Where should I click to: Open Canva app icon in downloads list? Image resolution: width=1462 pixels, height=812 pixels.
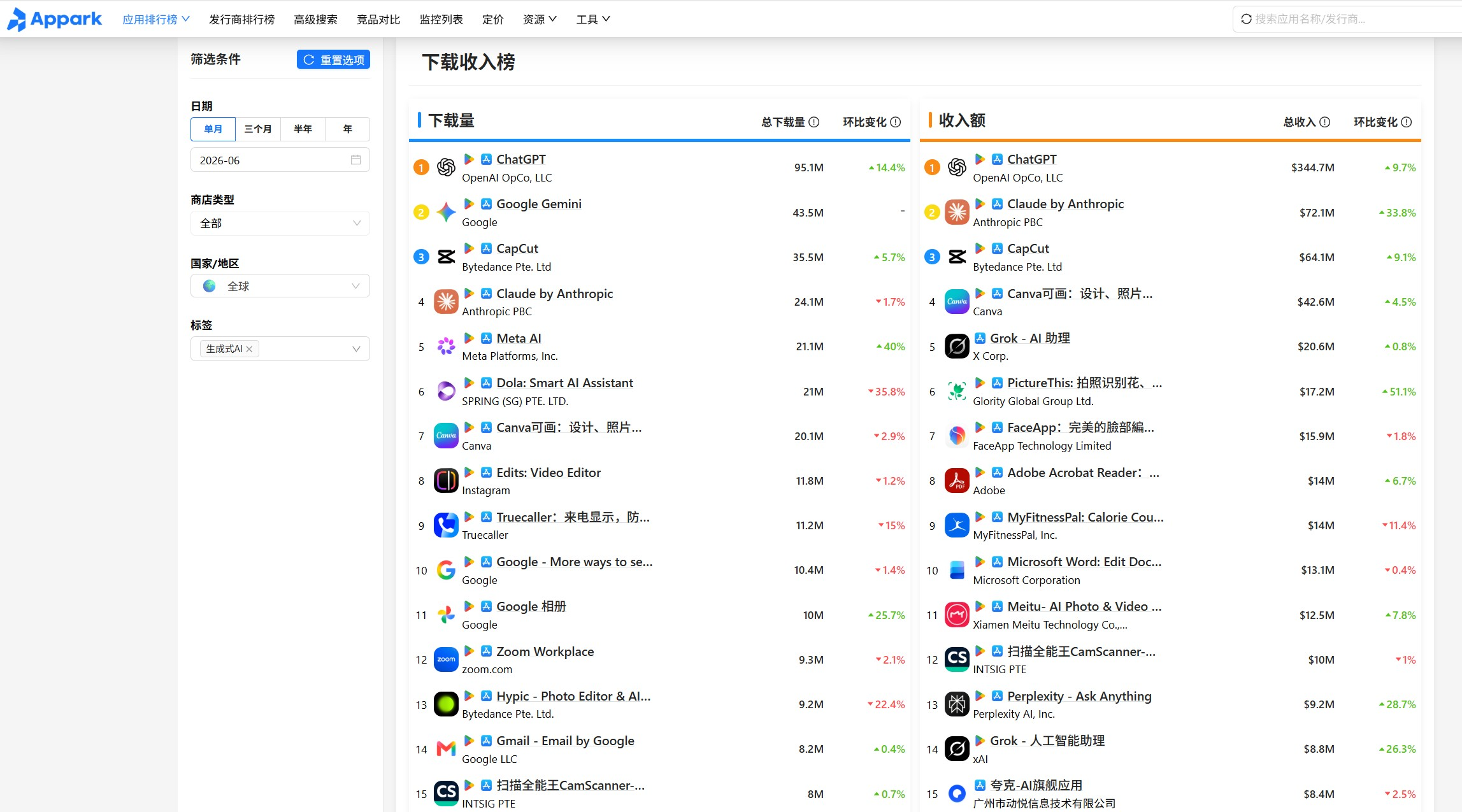pos(446,436)
